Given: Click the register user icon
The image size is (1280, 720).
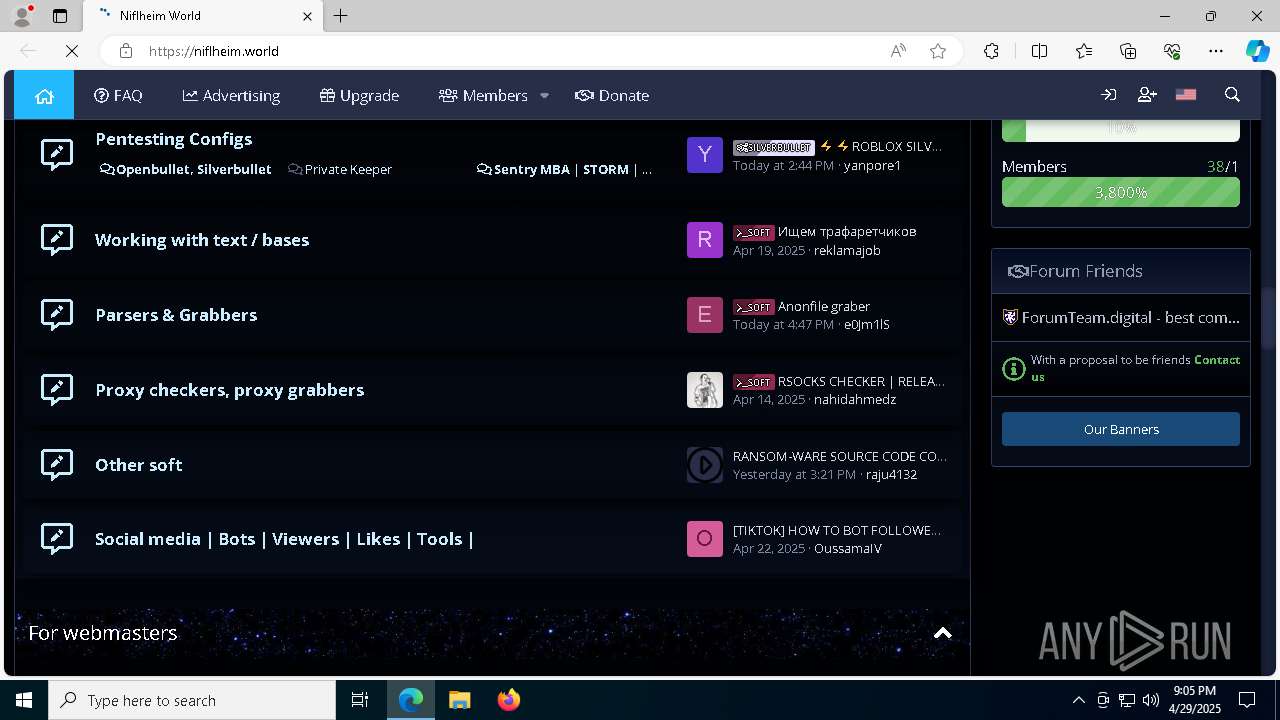Looking at the screenshot, I should coord(1147,95).
